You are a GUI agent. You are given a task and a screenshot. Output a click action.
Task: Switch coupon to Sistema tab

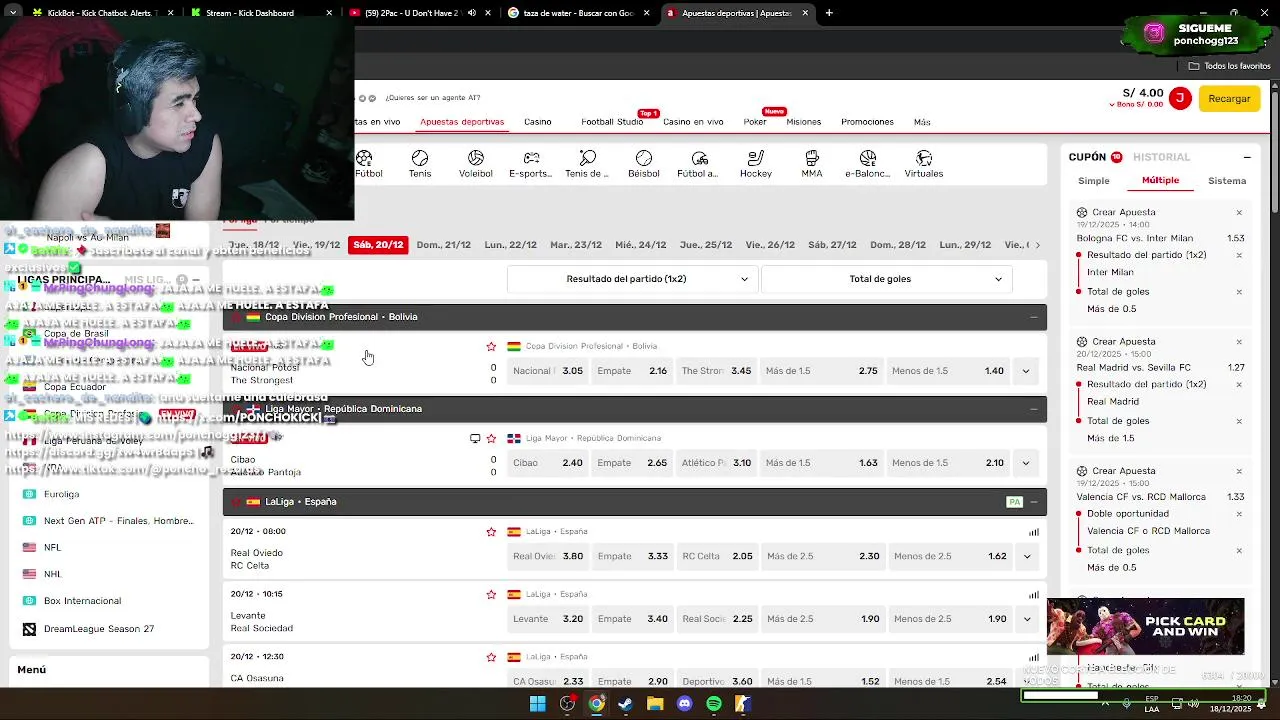pyautogui.click(x=1227, y=181)
